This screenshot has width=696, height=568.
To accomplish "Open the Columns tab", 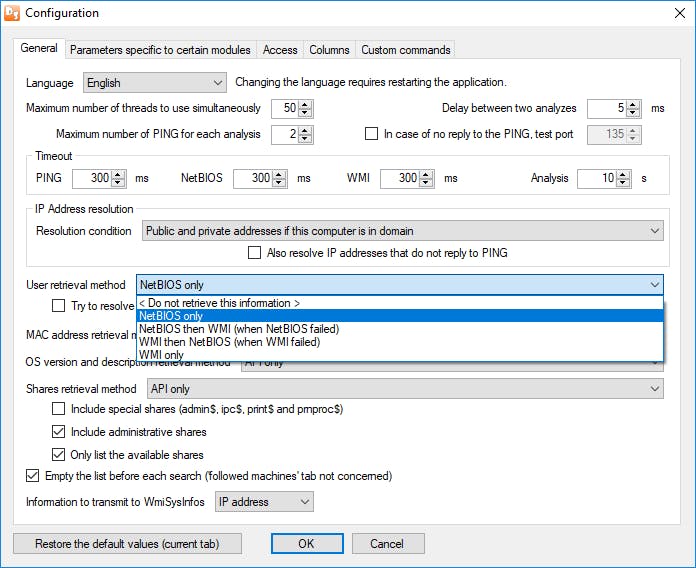I will (329, 50).
